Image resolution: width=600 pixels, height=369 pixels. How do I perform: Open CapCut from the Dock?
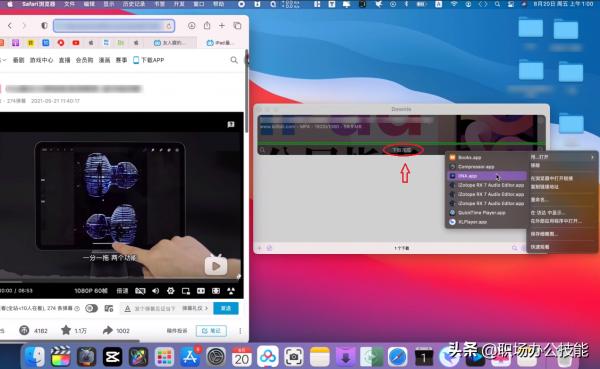[x=112, y=358]
